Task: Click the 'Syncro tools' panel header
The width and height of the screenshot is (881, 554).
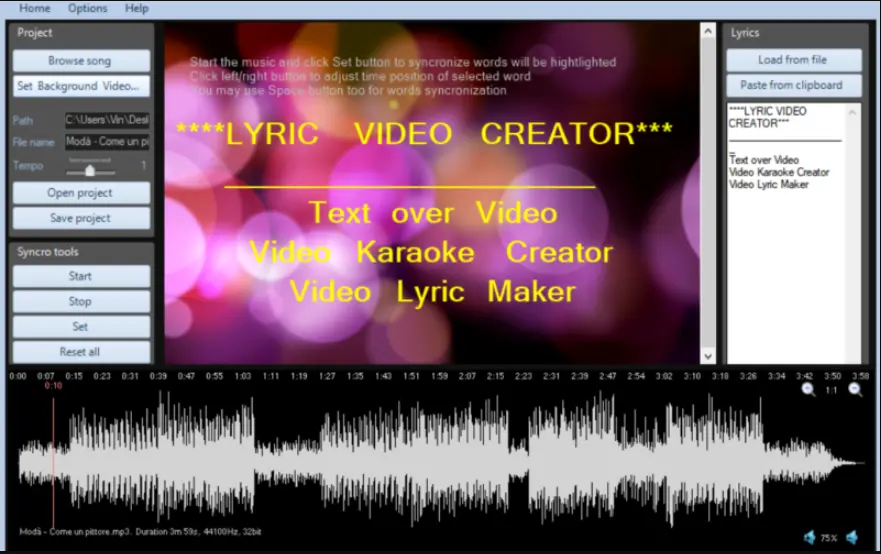Action: (48, 252)
